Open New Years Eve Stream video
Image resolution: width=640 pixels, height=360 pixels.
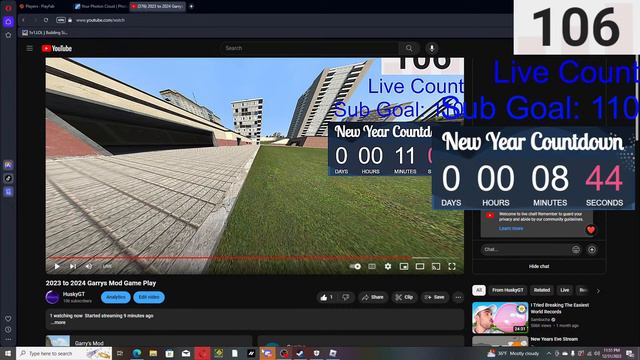tap(554, 339)
